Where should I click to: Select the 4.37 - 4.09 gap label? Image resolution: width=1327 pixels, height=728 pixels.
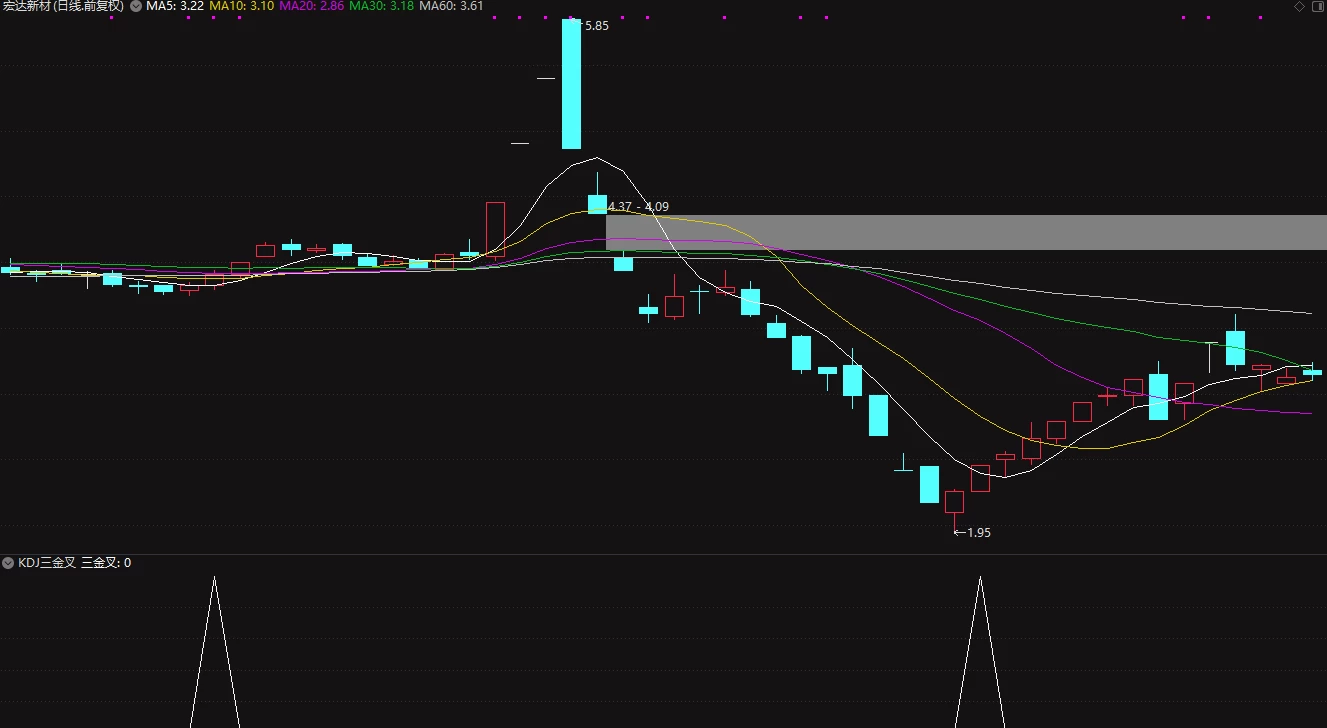[x=639, y=207]
